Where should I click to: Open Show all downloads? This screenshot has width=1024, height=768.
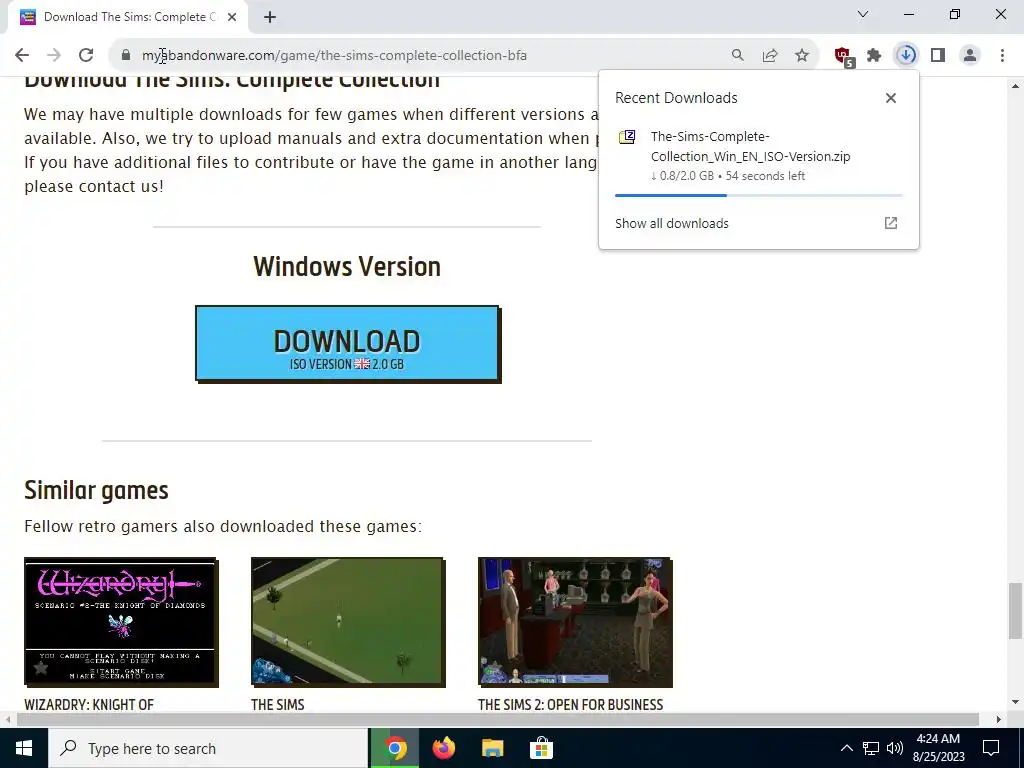671,223
